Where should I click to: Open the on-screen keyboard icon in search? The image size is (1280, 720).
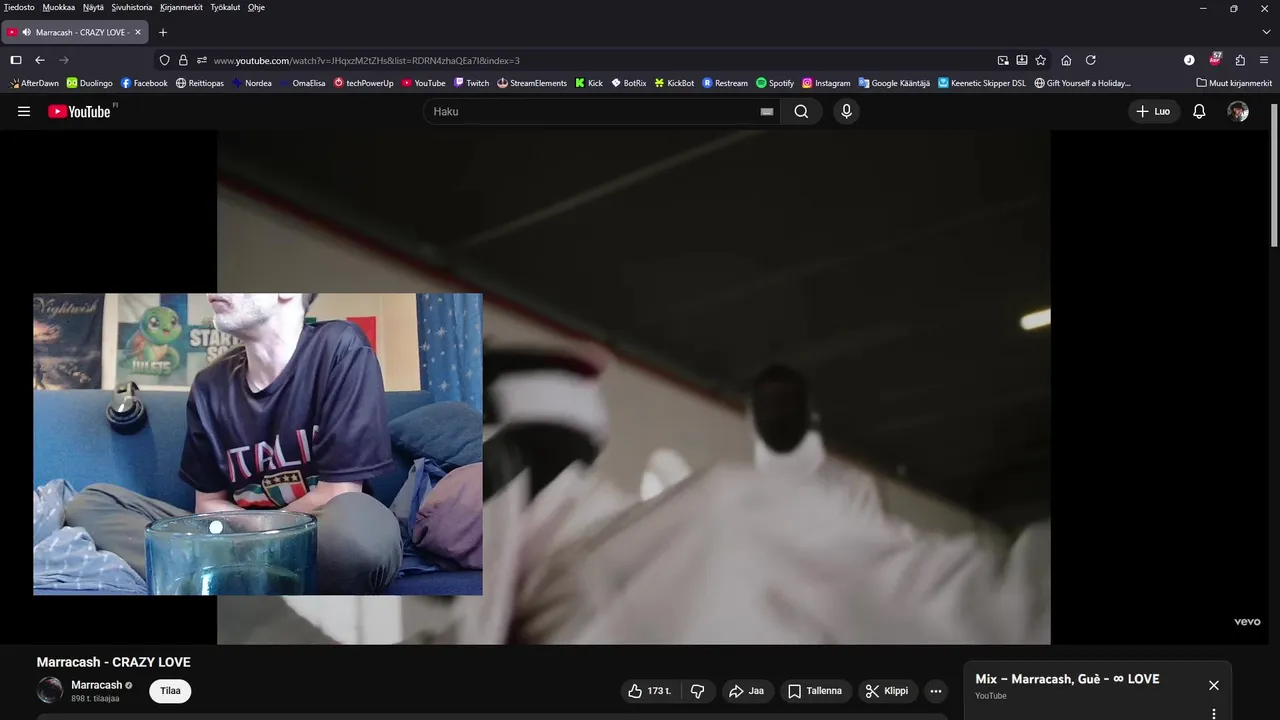pyautogui.click(x=767, y=112)
